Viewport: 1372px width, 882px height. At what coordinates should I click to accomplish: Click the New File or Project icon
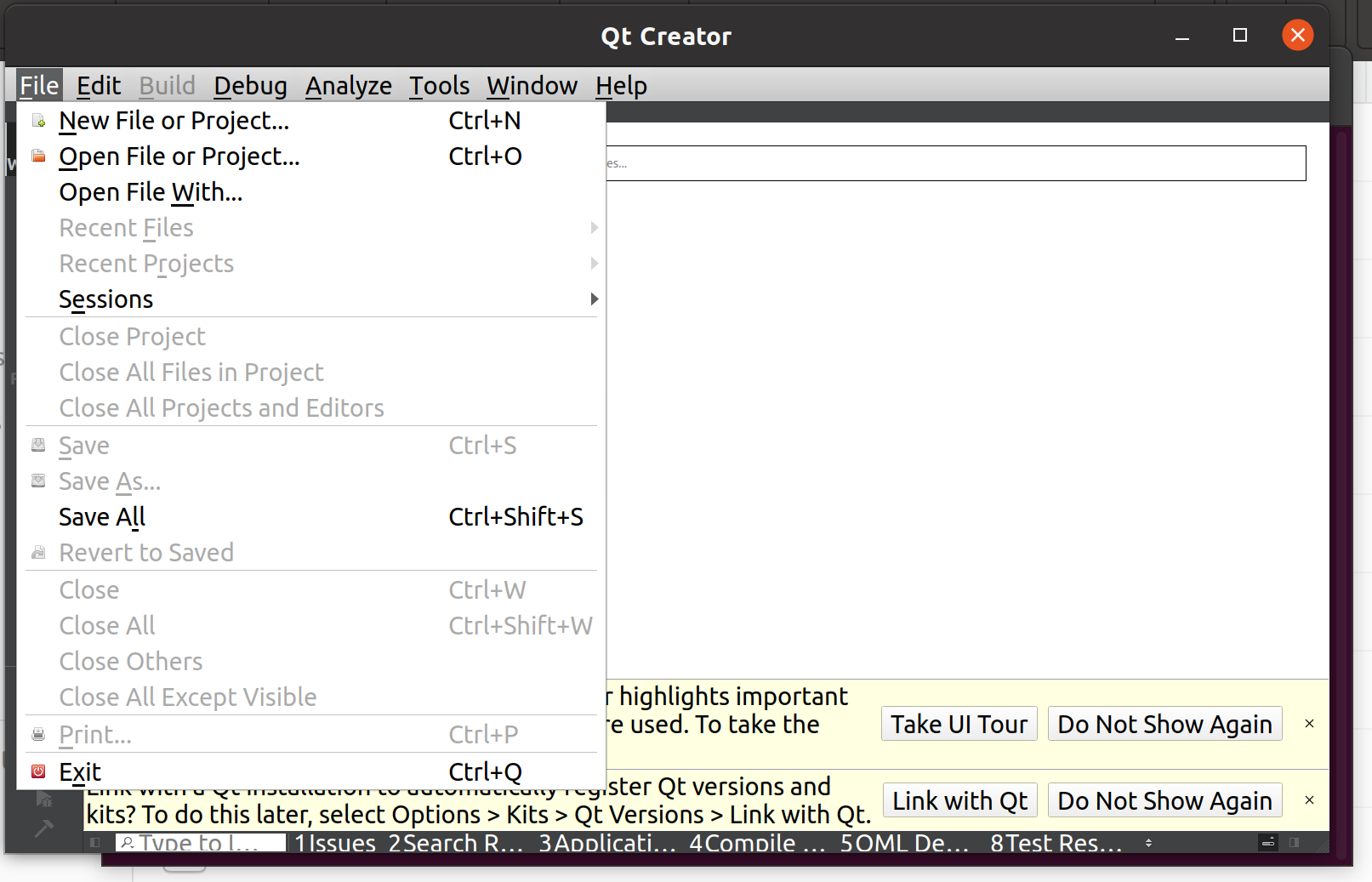(x=38, y=121)
